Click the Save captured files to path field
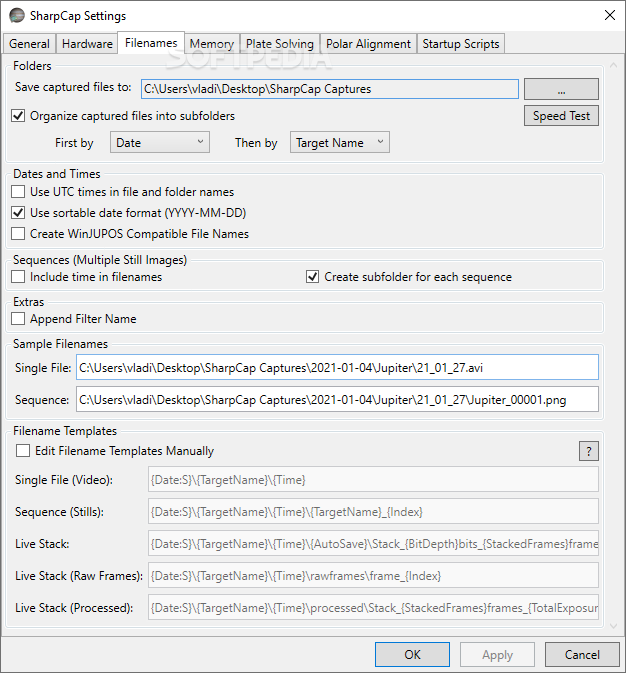626x673 pixels. tap(330, 89)
